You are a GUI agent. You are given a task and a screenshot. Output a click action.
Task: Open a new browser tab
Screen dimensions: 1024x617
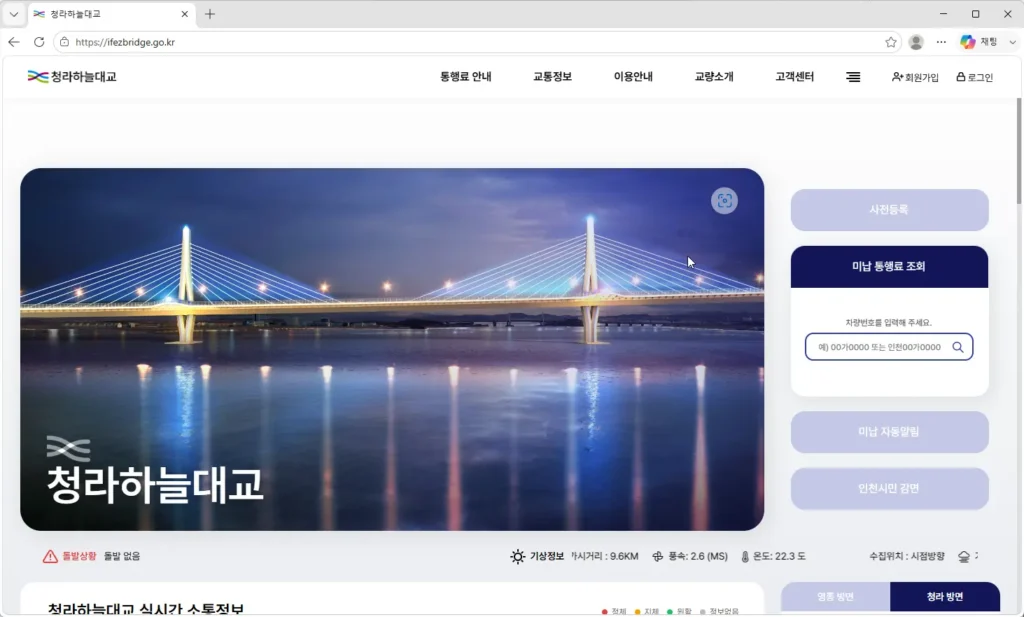[210, 14]
